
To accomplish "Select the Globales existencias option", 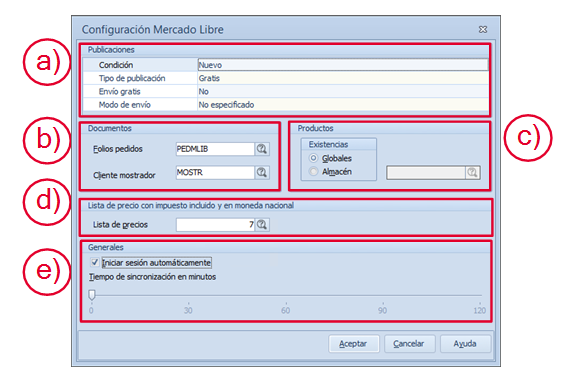I will [313, 158].
